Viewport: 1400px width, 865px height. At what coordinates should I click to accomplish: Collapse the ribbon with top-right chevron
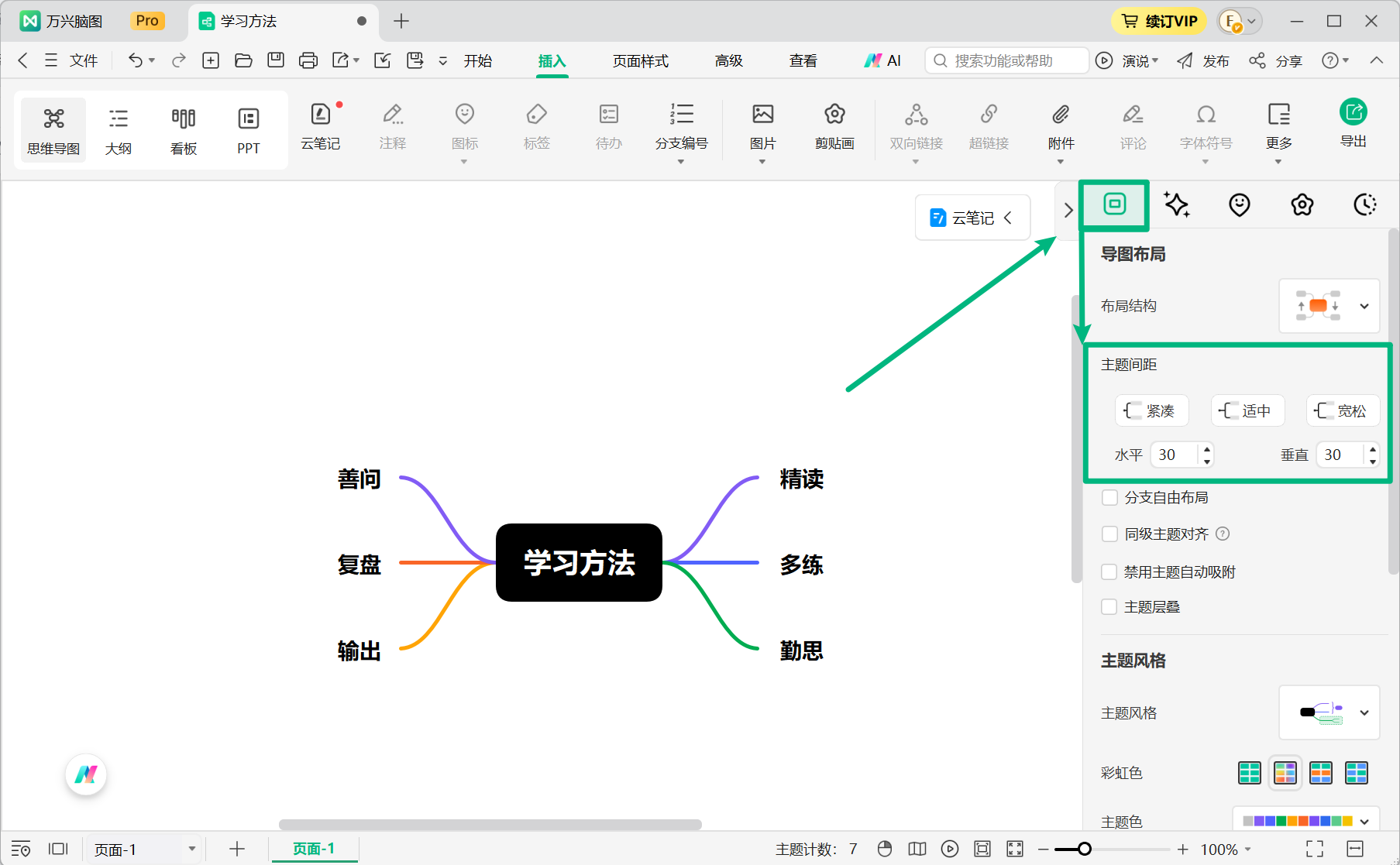1376,60
